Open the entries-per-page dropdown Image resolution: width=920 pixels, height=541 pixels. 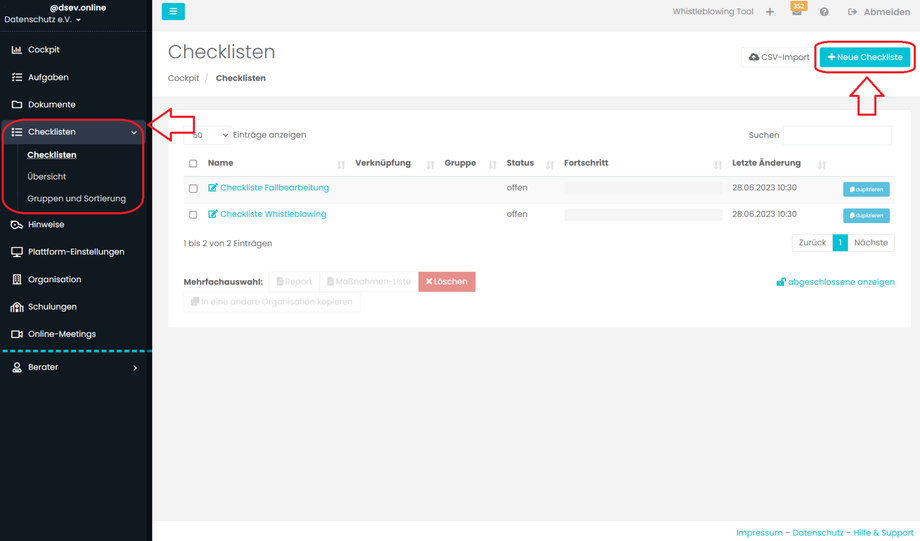coord(208,135)
